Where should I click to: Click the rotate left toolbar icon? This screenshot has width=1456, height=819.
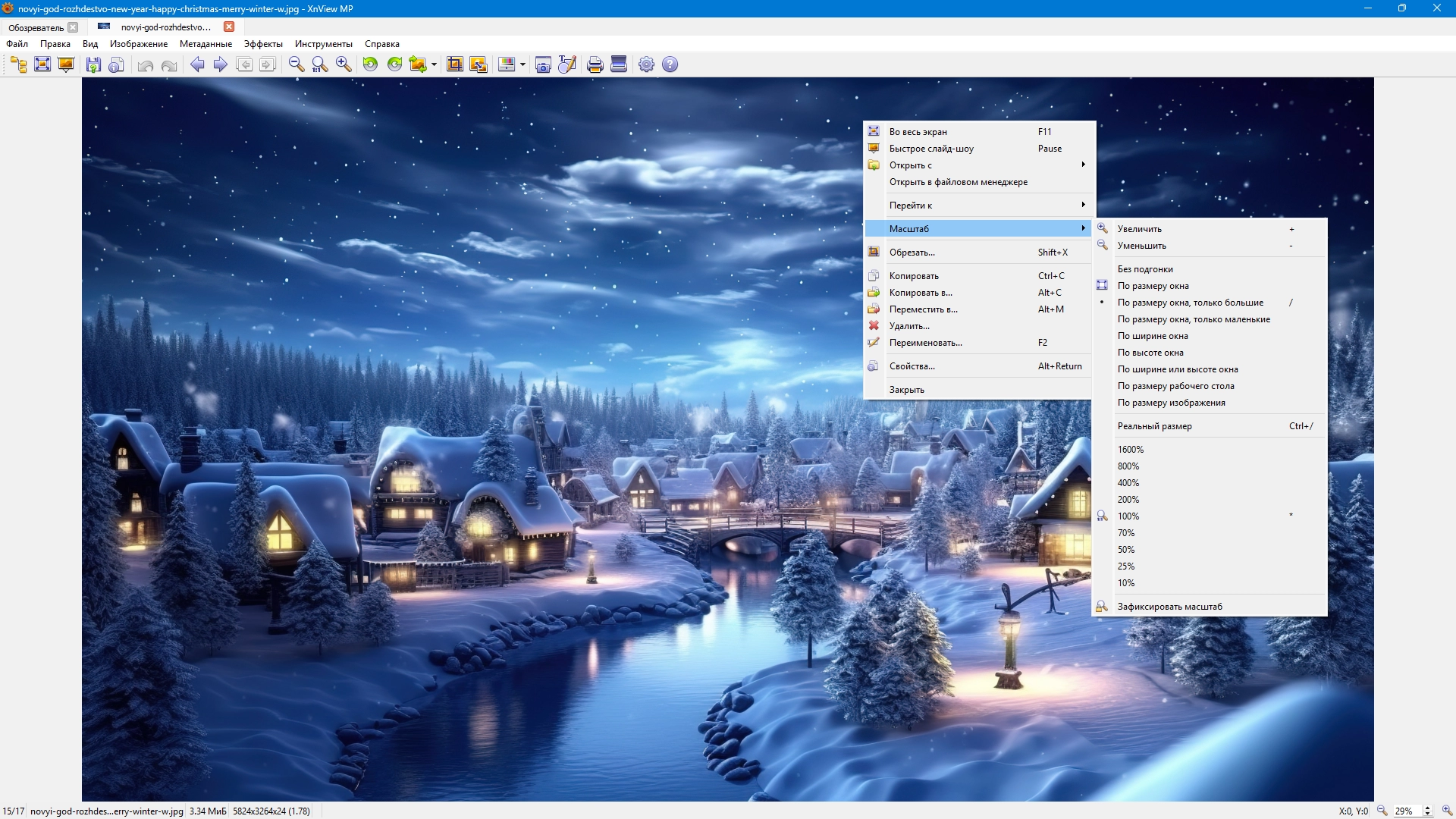[370, 64]
